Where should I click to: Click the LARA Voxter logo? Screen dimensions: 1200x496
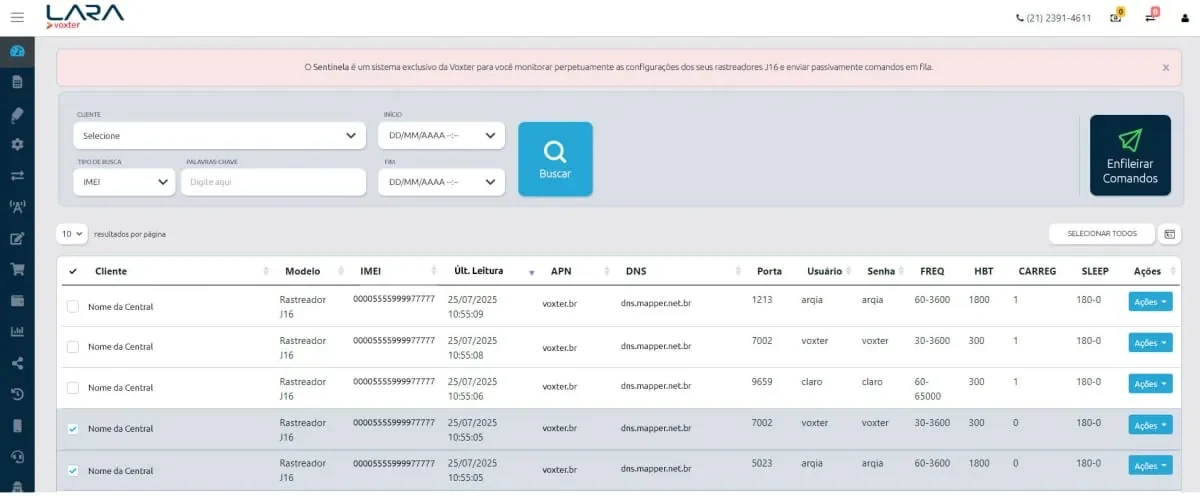tap(85, 15)
